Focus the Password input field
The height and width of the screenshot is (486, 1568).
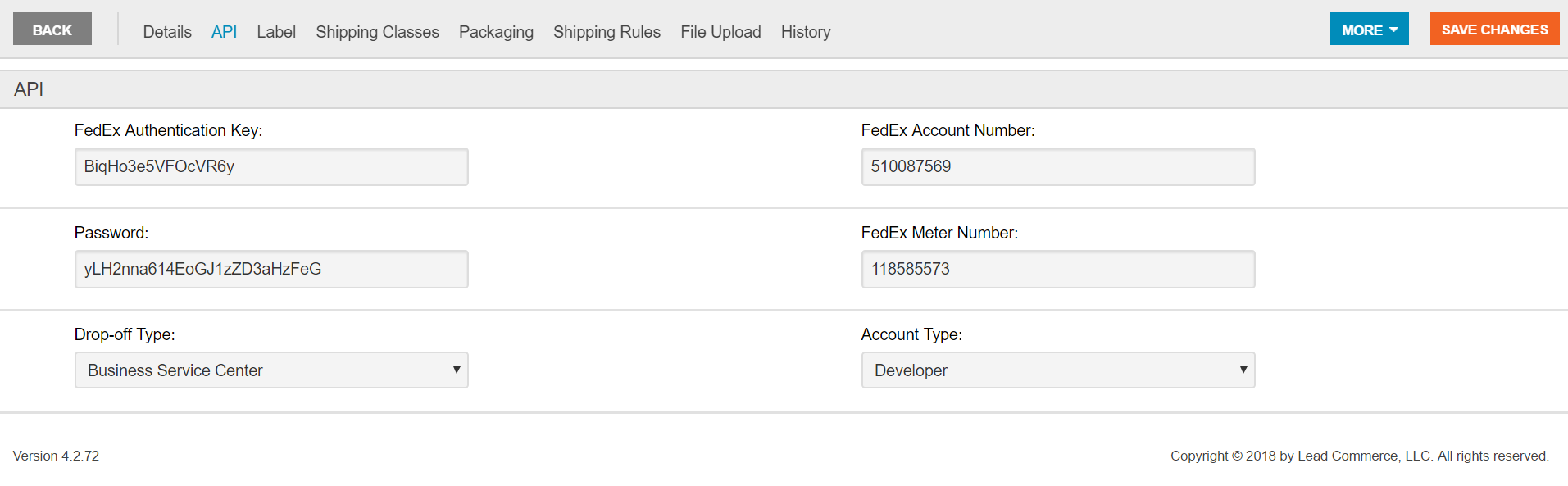(271, 269)
